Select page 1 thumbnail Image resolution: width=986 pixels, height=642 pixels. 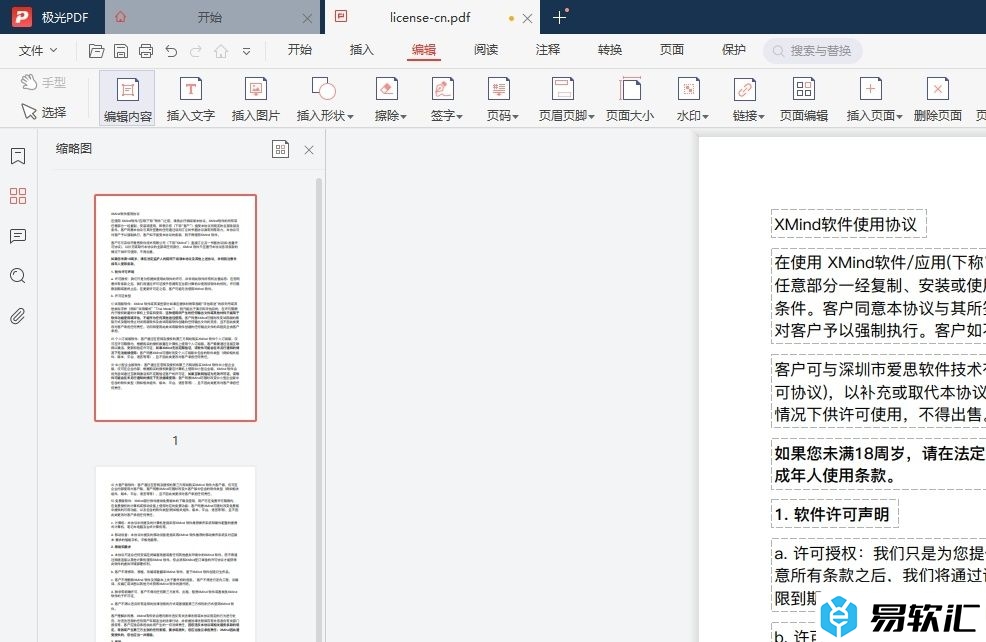pos(175,307)
